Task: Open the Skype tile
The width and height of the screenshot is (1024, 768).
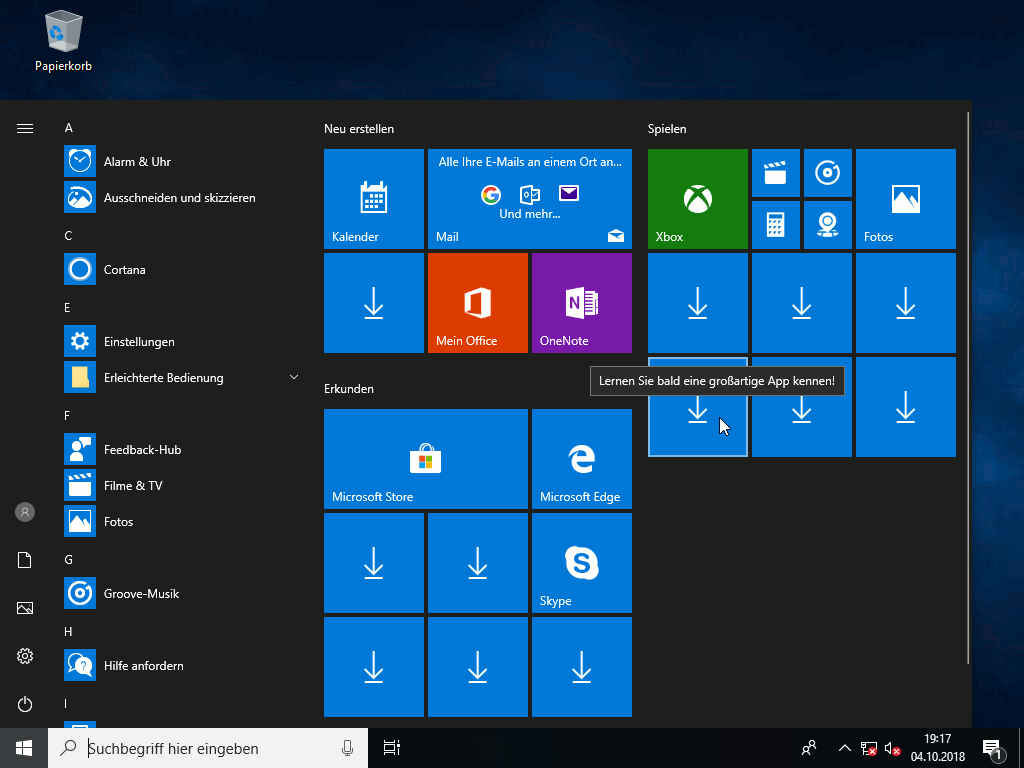Action: 581,563
